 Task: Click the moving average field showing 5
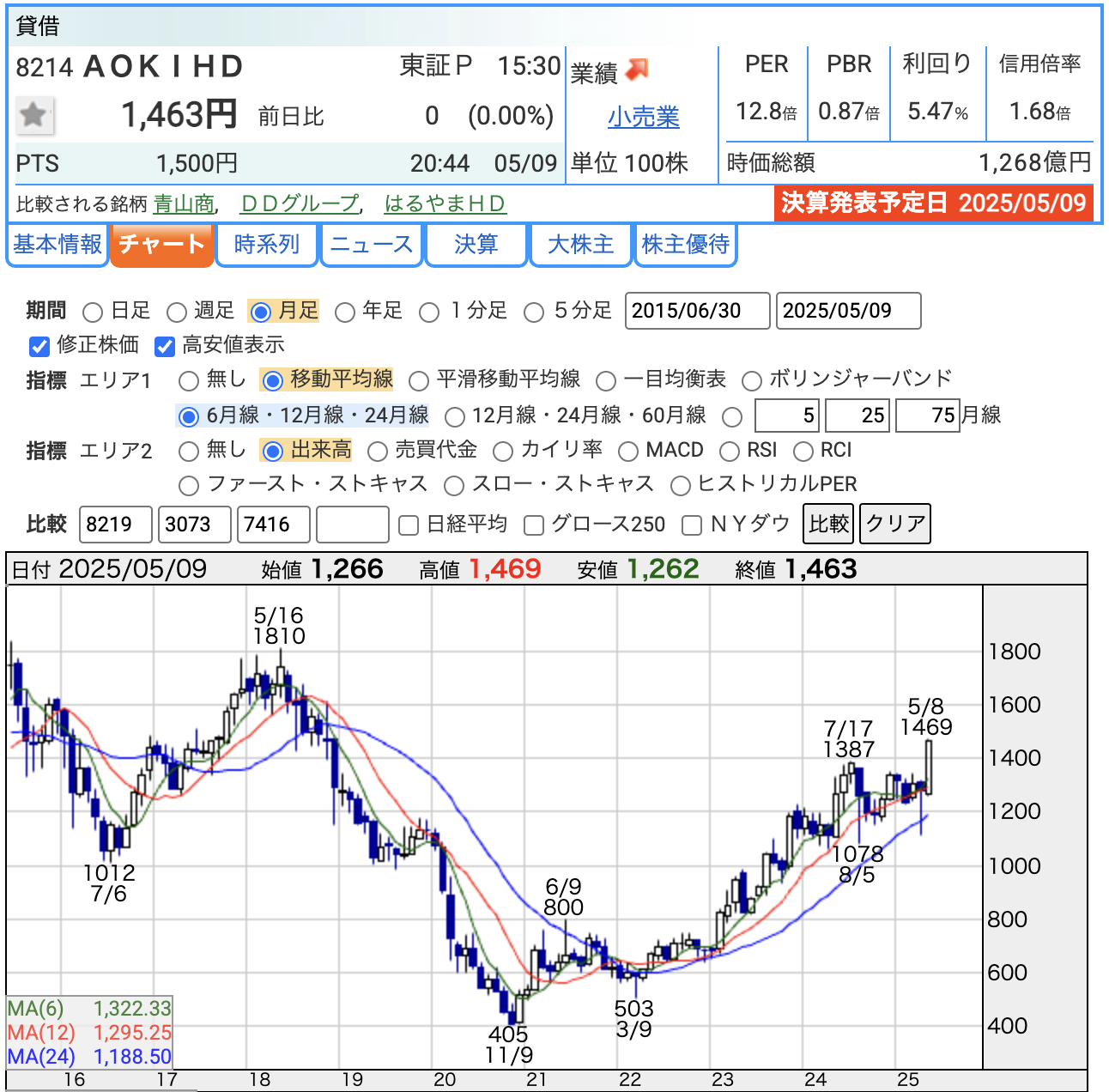(x=787, y=416)
